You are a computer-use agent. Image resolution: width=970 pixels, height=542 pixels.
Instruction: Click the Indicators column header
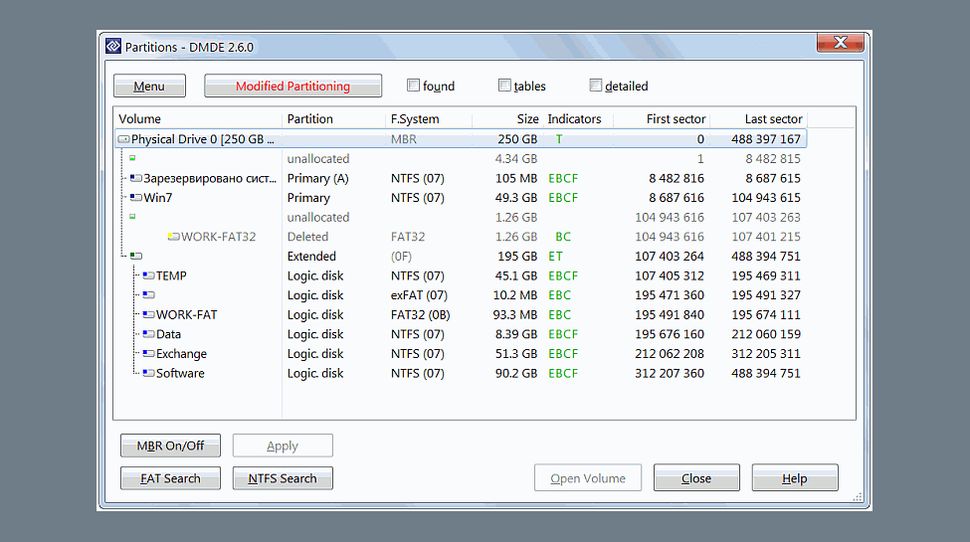(578, 119)
